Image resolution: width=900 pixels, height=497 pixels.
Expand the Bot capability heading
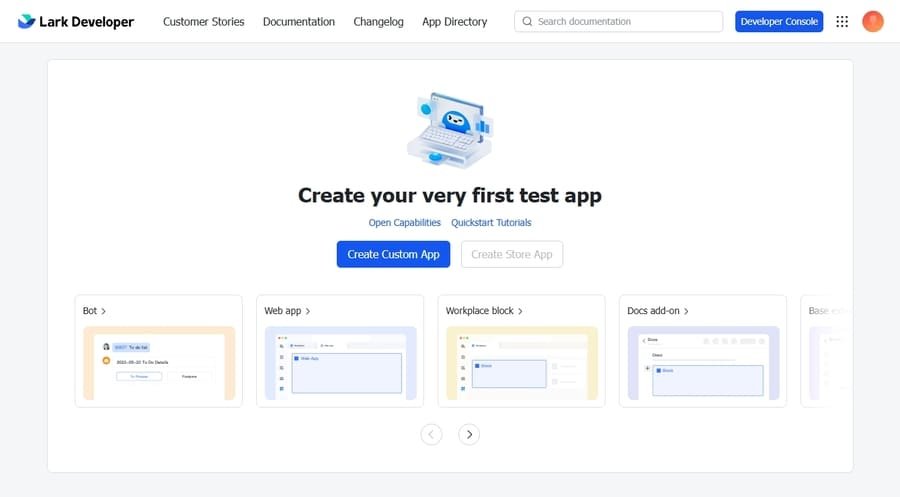tap(95, 311)
